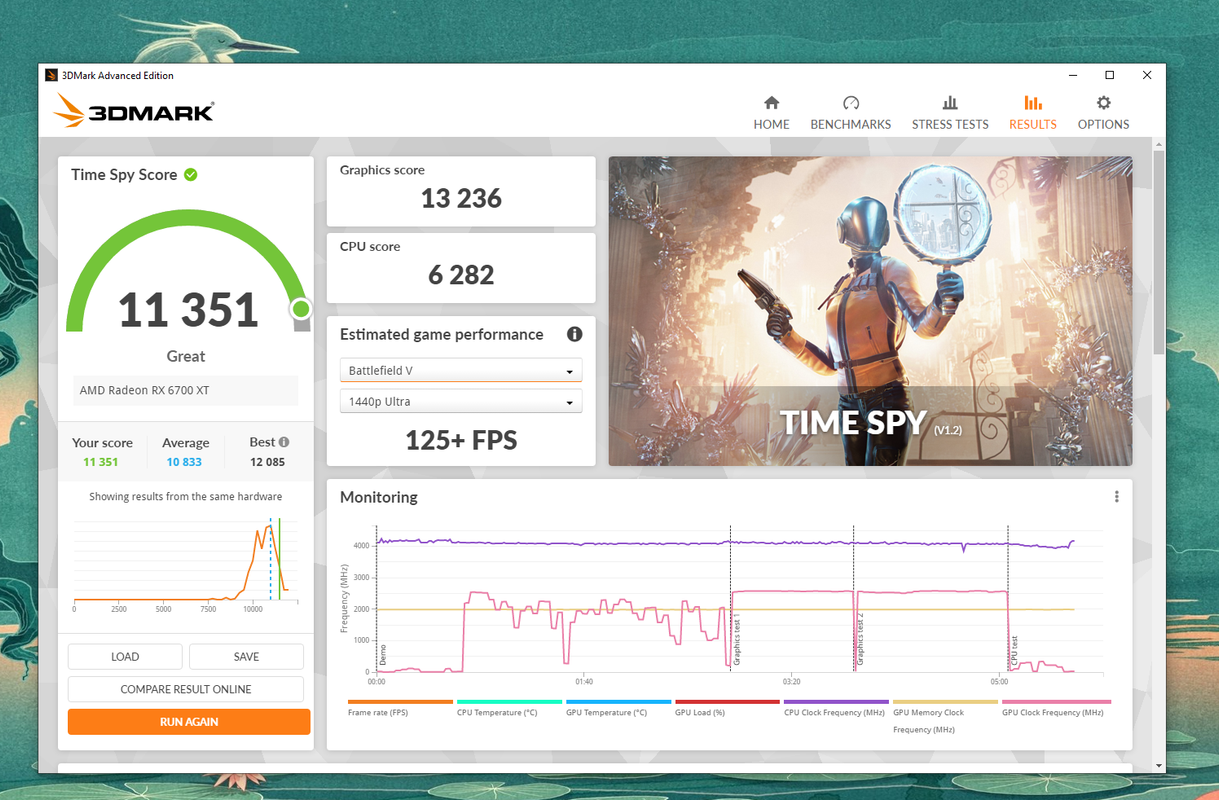The height and width of the screenshot is (800, 1219).
Task: Toggle the GPU Temperature legend entry
Action: [x=618, y=708]
